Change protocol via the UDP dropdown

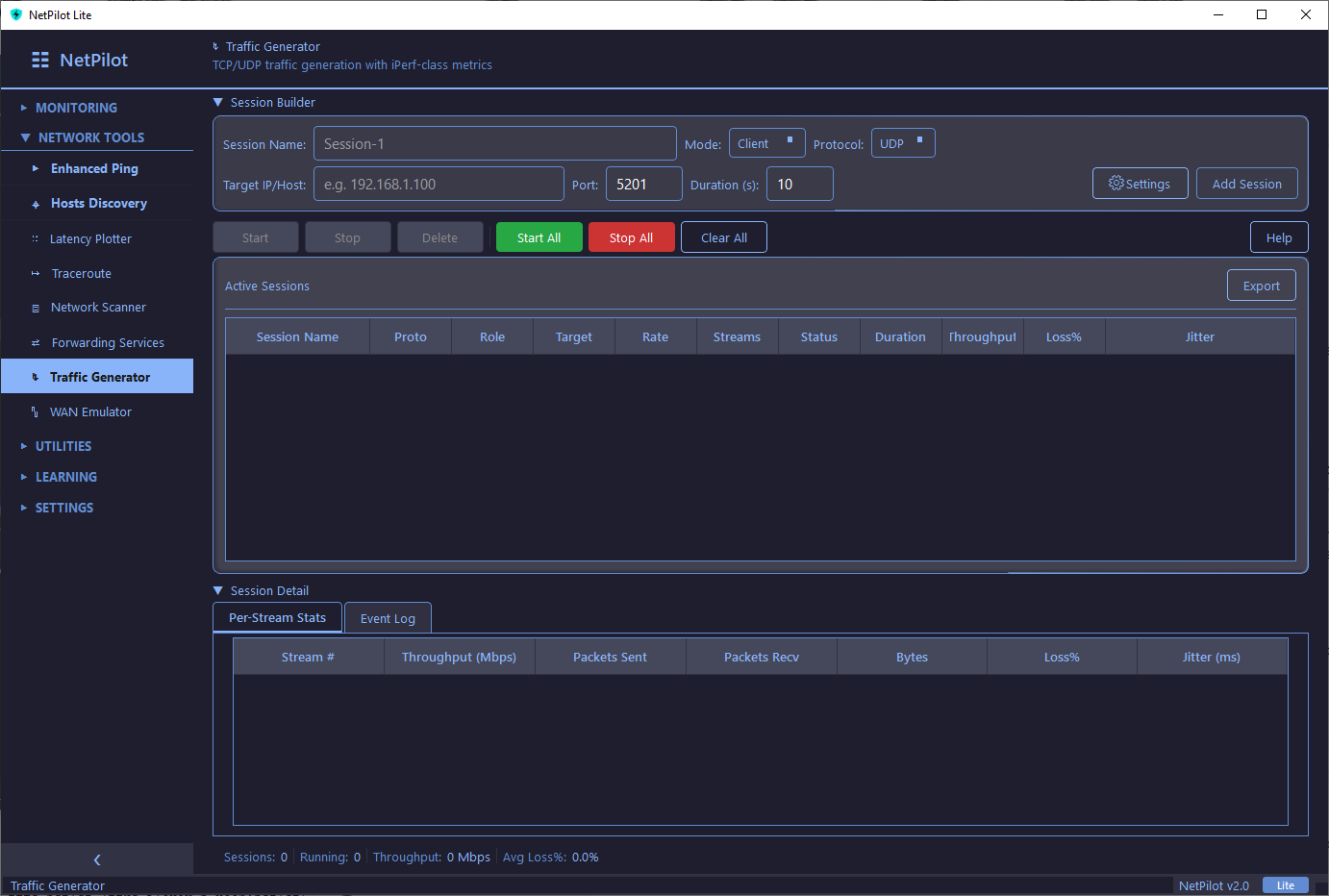[902, 142]
